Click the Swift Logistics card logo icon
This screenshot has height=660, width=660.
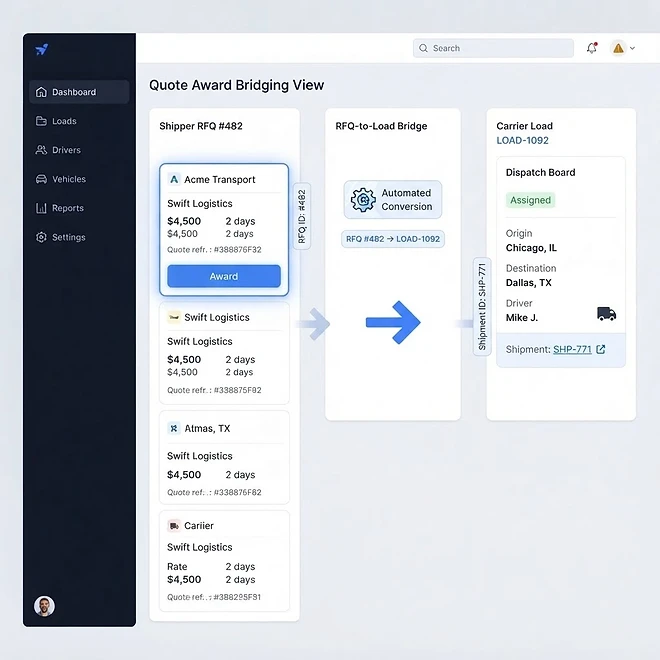pos(174,317)
